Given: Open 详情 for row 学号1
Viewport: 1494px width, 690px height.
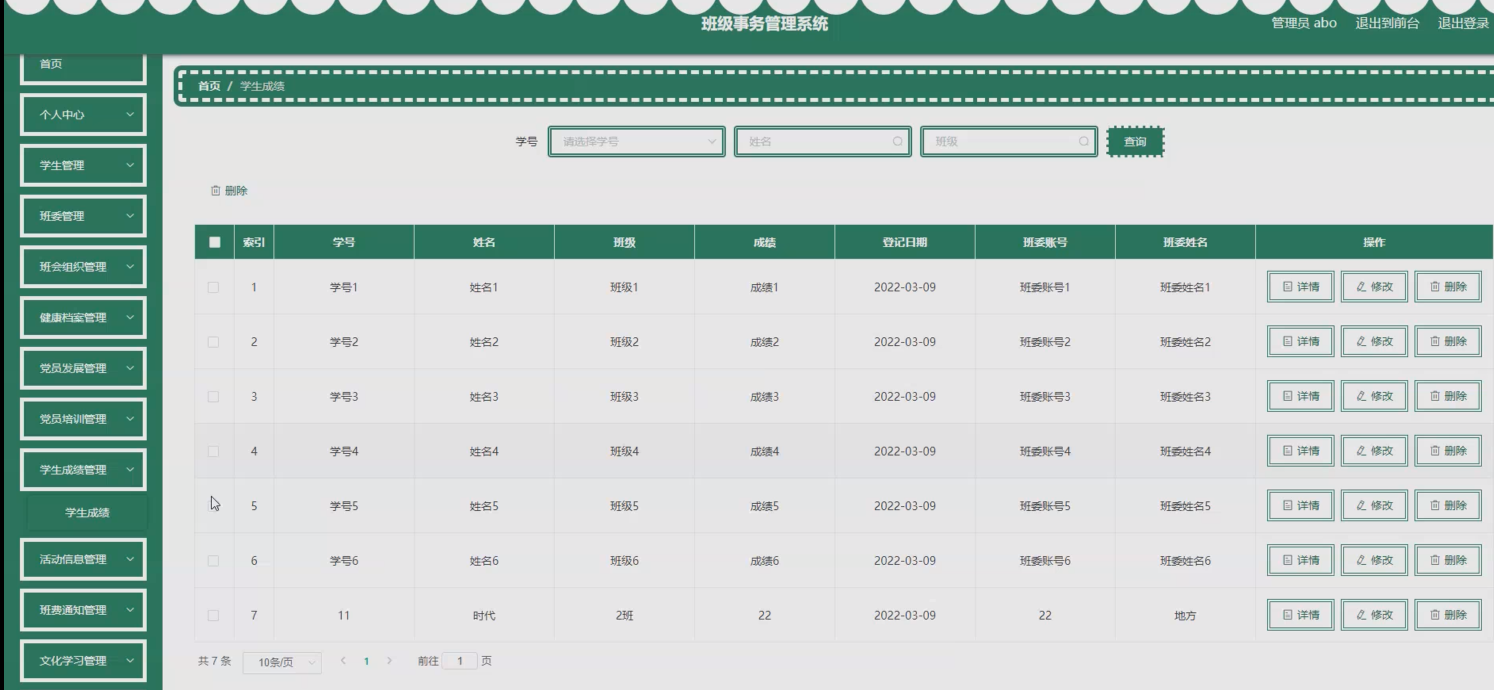Looking at the screenshot, I should (x=1300, y=287).
